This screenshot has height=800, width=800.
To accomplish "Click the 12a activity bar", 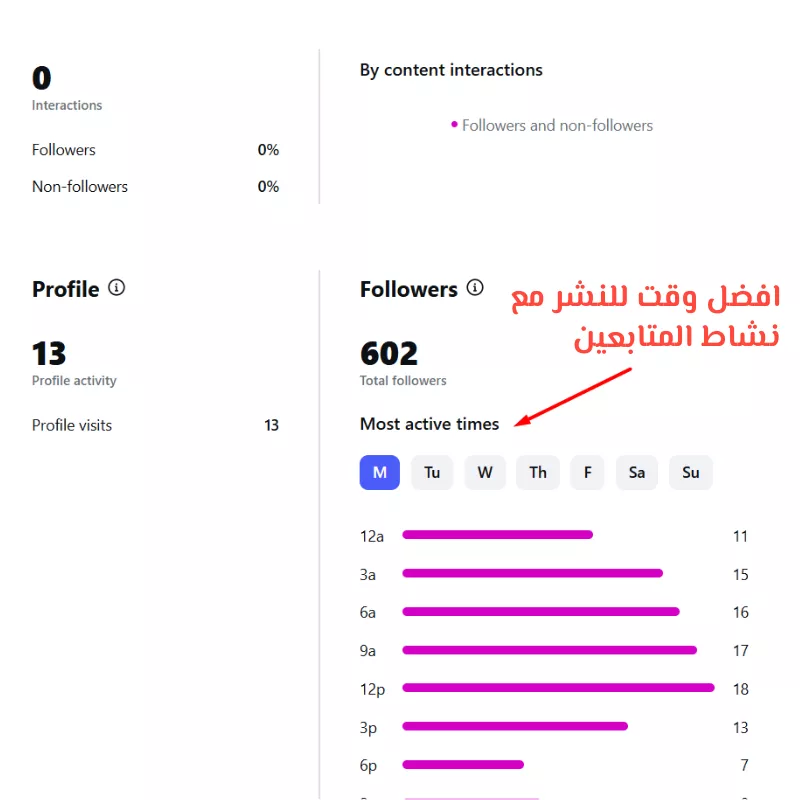I will [x=497, y=535].
